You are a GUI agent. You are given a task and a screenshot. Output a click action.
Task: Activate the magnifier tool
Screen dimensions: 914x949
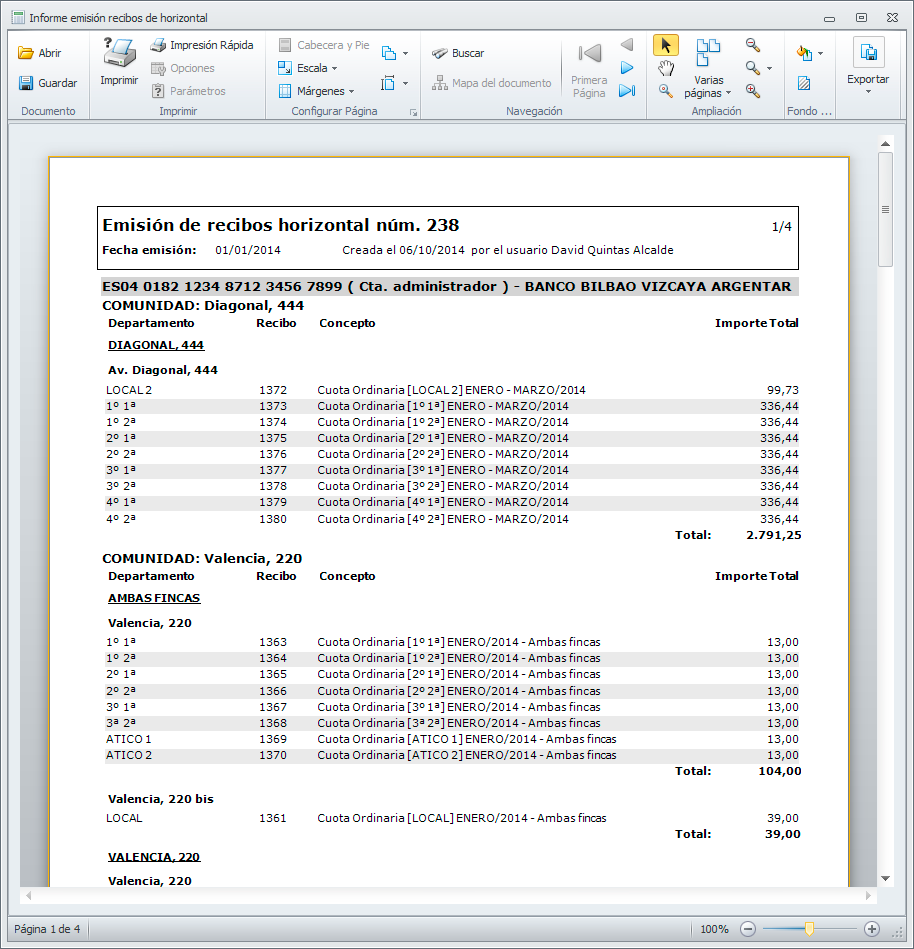pos(666,91)
